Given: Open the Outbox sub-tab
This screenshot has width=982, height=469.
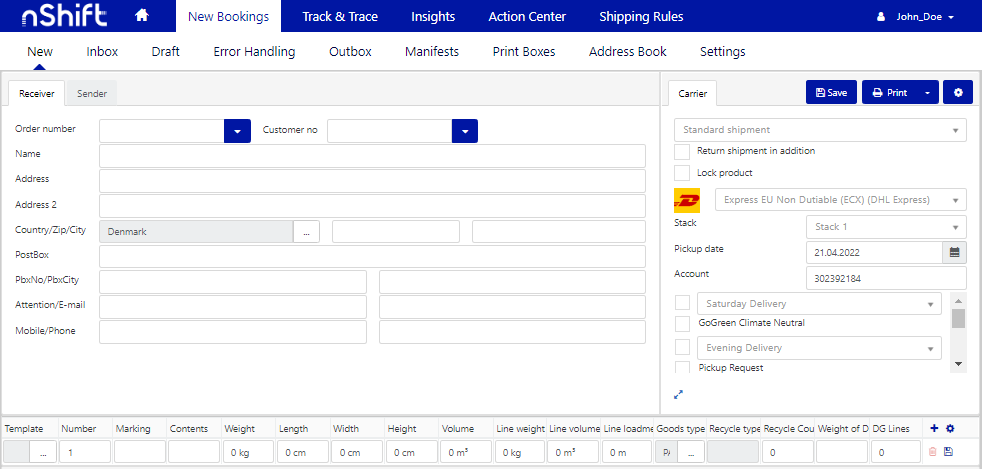Looking at the screenshot, I should [x=350, y=51].
